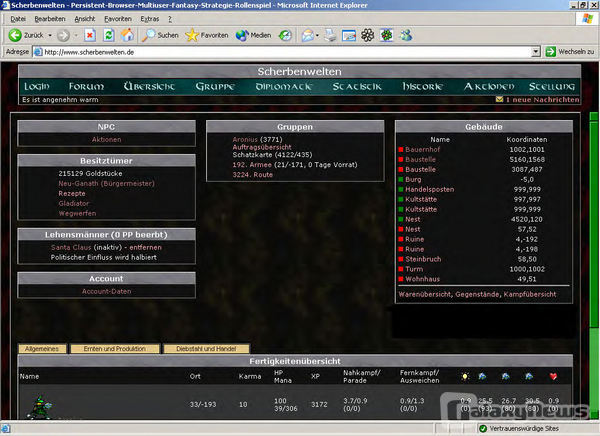Select the Diebstahl und Handel tab
This screenshot has height=436, width=600.
pos(198,348)
